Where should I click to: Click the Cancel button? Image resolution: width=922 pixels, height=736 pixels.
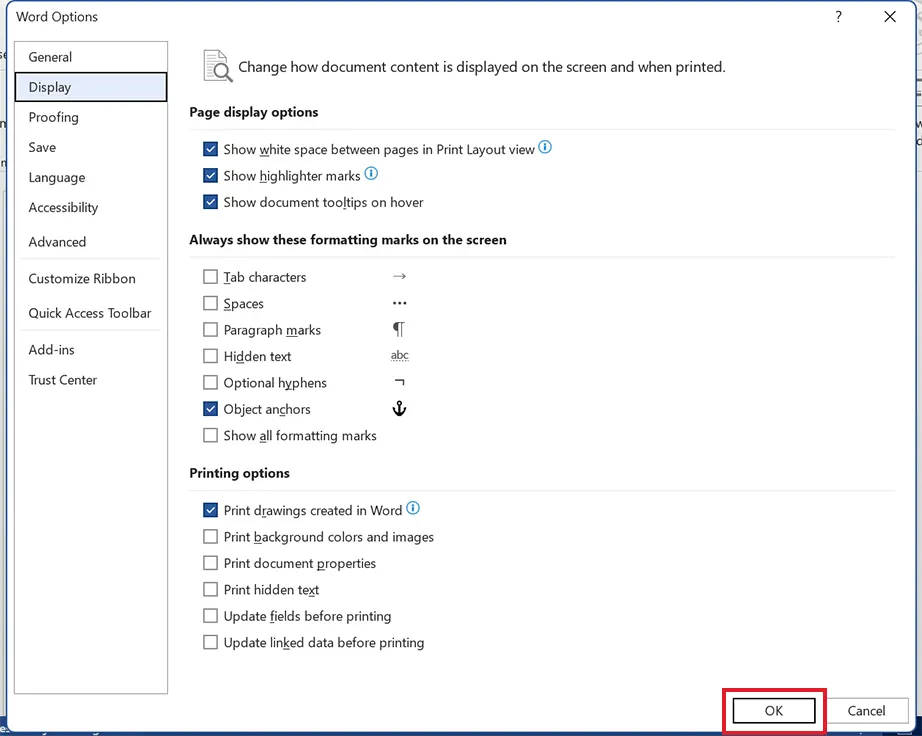tap(866, 711)
